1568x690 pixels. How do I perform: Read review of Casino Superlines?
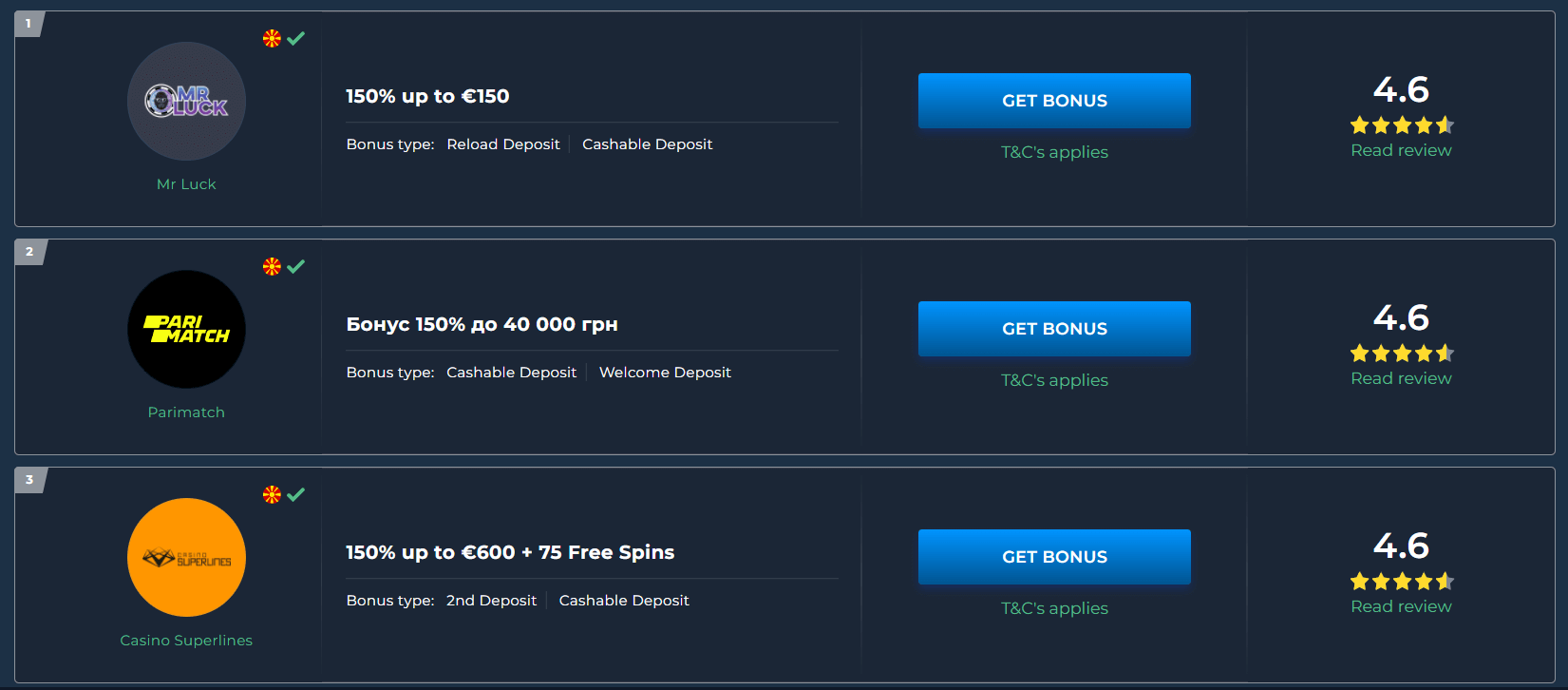click(1401, 606)
